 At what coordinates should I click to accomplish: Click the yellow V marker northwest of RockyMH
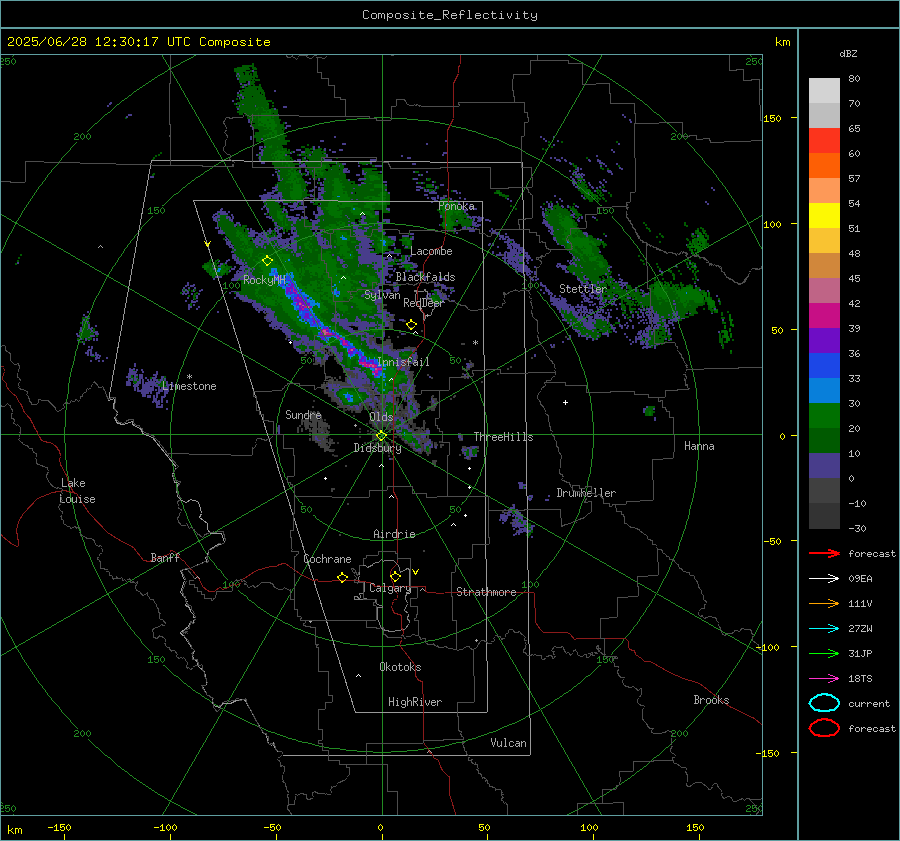pos(208,244)
